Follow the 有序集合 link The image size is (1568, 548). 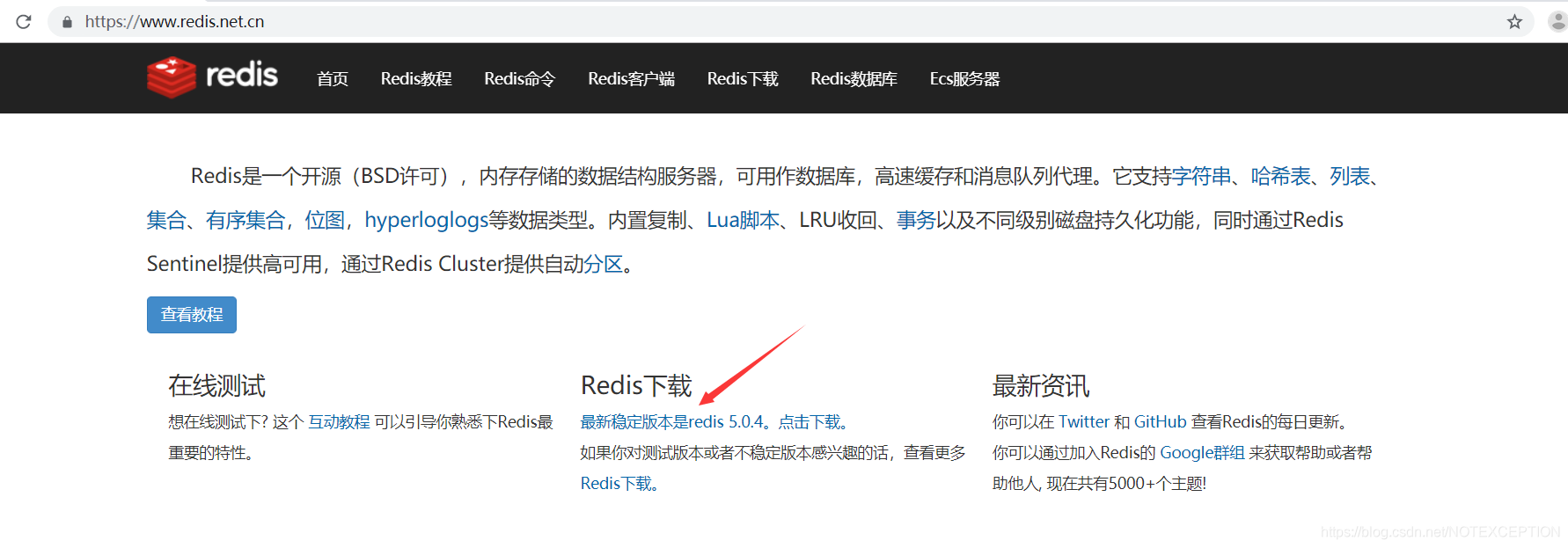click(245, 220)
